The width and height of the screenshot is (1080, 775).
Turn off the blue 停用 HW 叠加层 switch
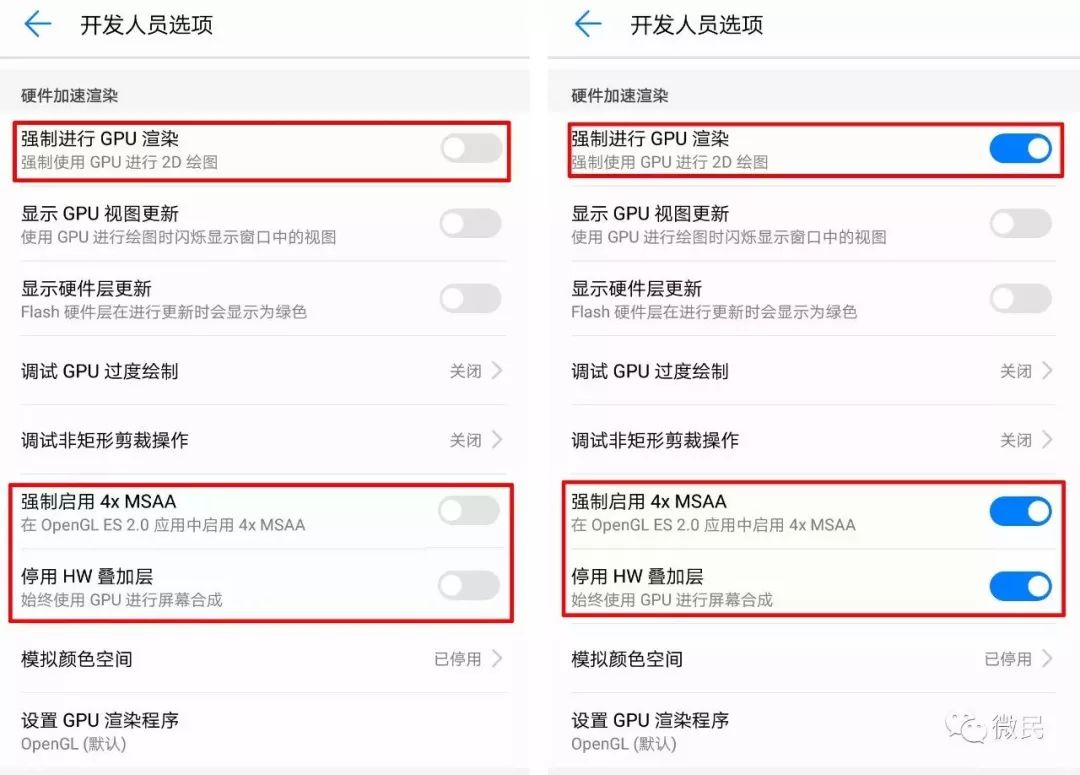click(1021, 586)
